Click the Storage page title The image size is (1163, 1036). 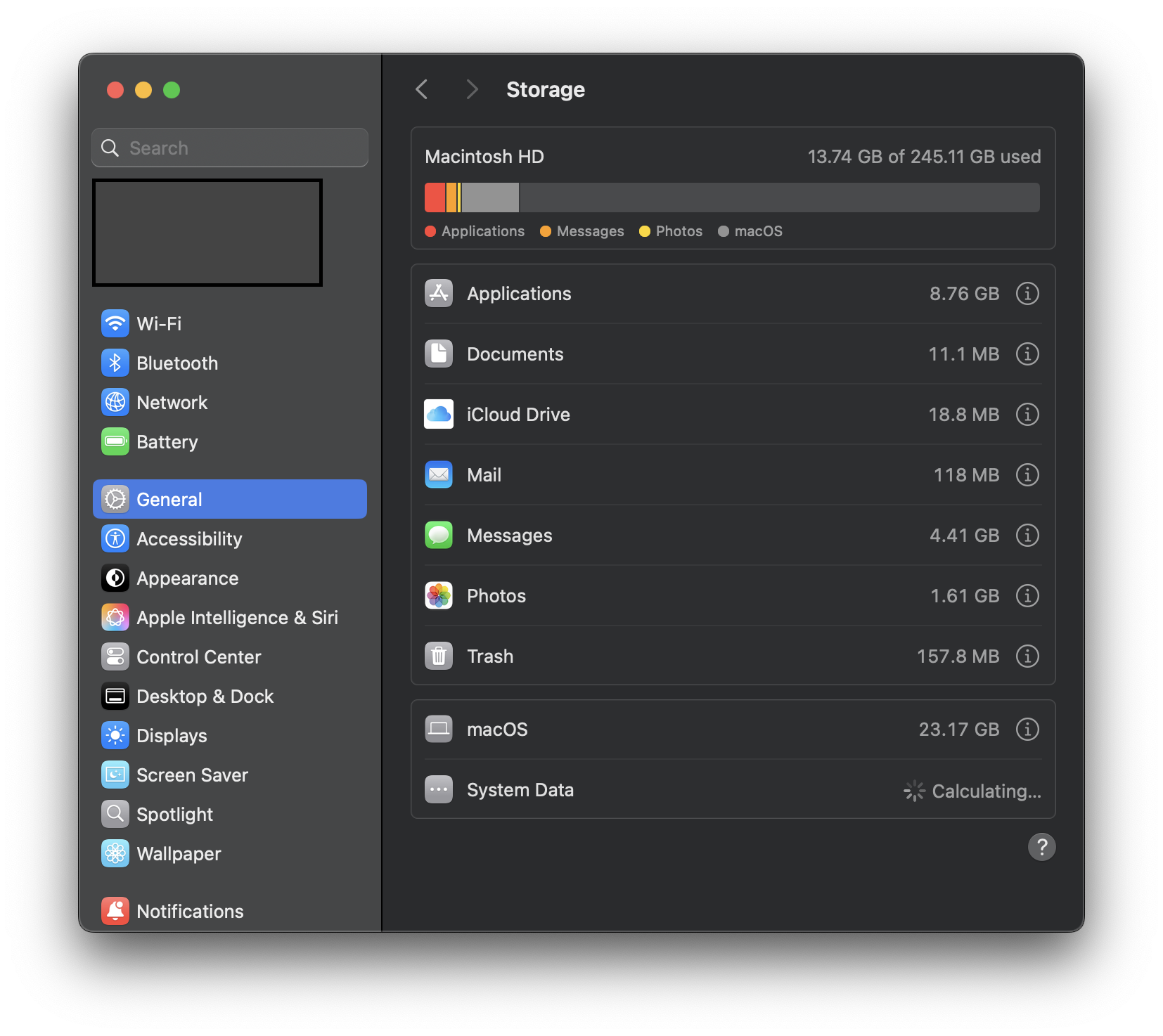pos(546,90)
